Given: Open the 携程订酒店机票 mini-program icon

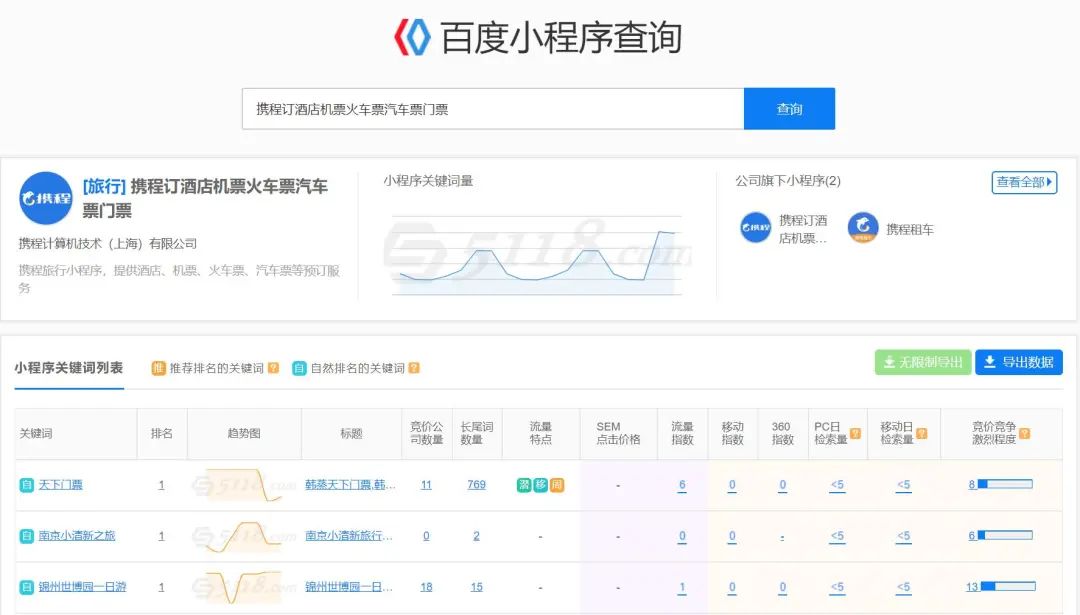Looking at the screenshot, I should 756,228.
